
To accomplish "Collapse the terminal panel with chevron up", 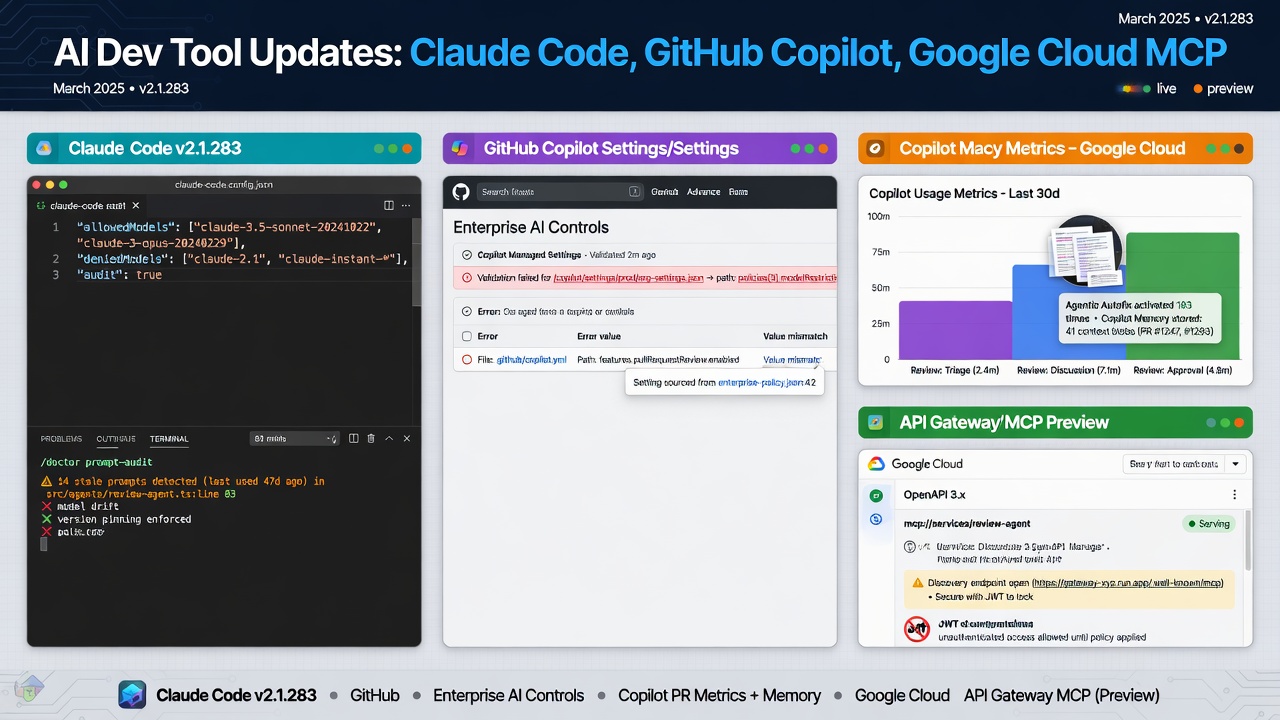I will 389,438.
